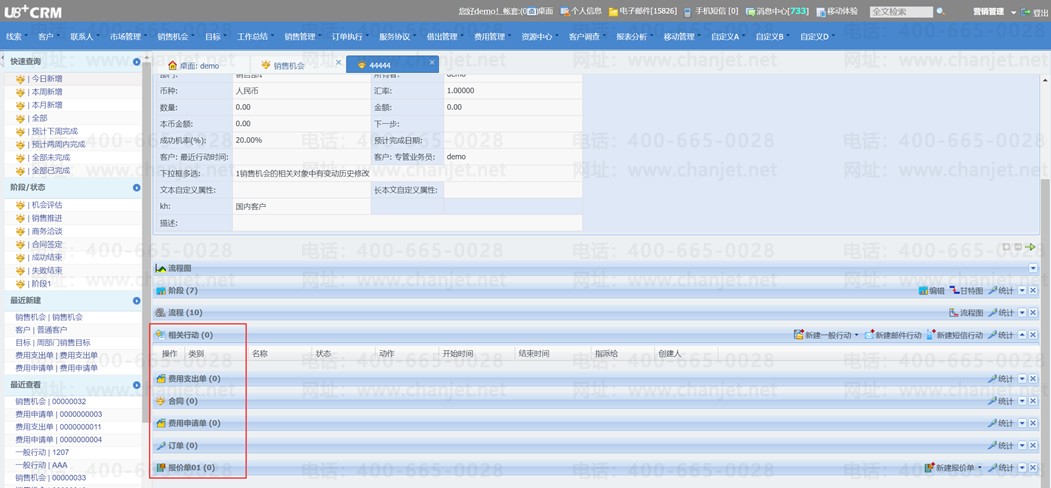
Task: Select the 预计下周完成 quick query
Action: [53, 131]
